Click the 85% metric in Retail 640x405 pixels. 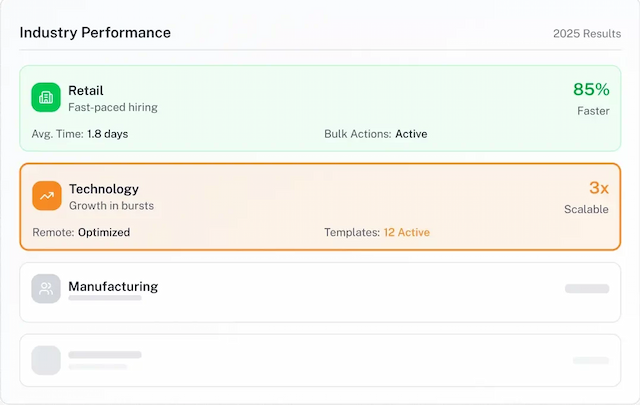pyautogui.click(x=590, y=89)
